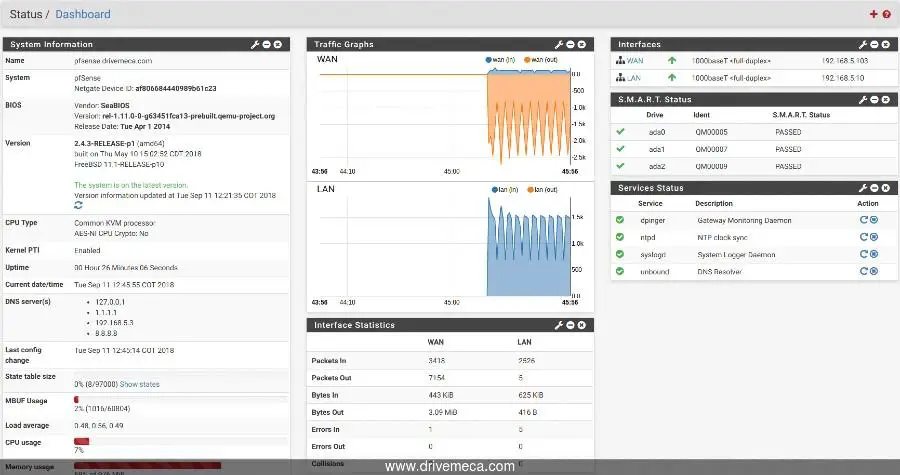This screenshot has width=900, height=475.
Task: Click the unbound running status icon
Action: [620, 271]
